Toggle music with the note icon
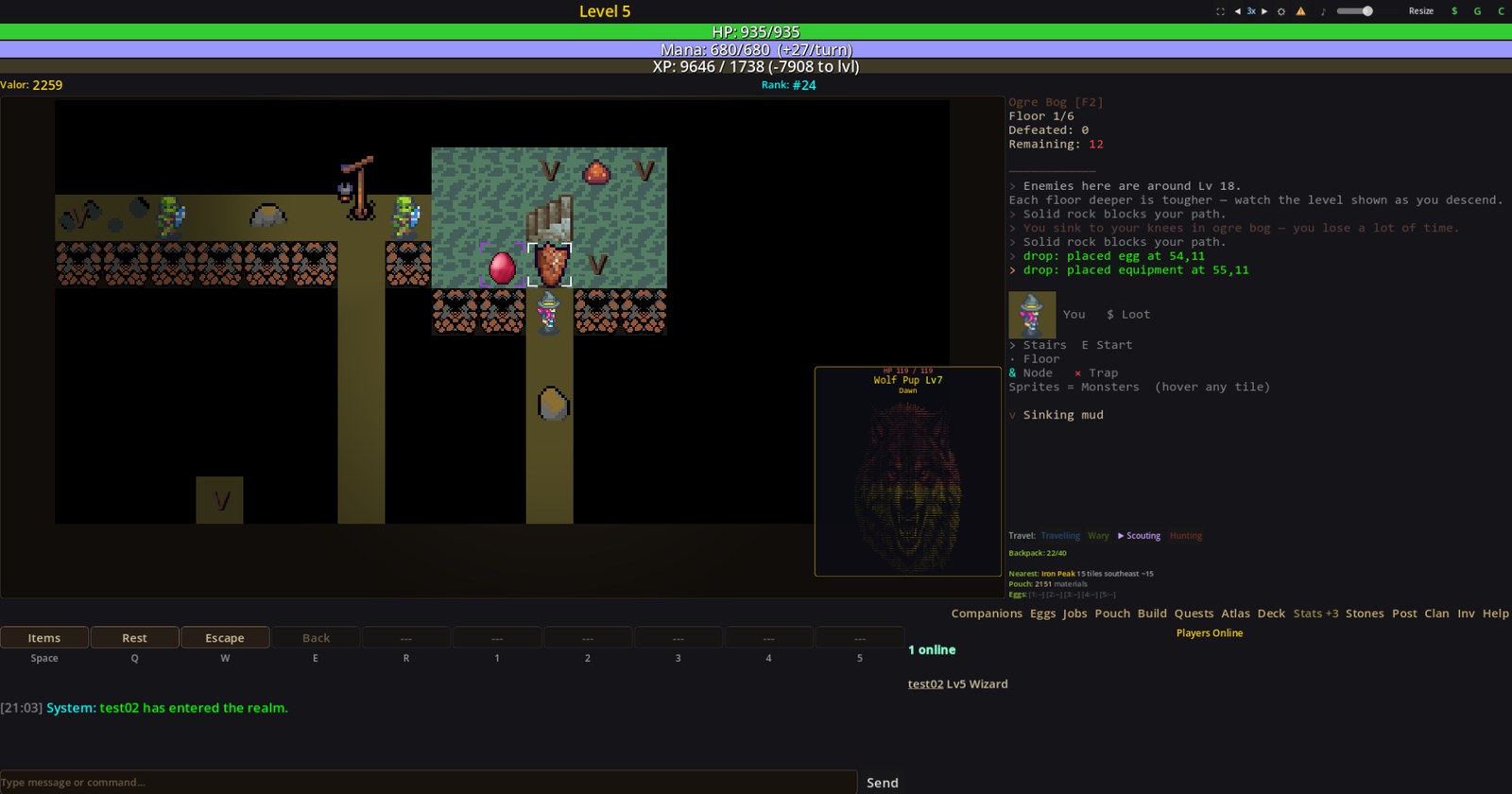The image size is (1512, 794). 1323,11
